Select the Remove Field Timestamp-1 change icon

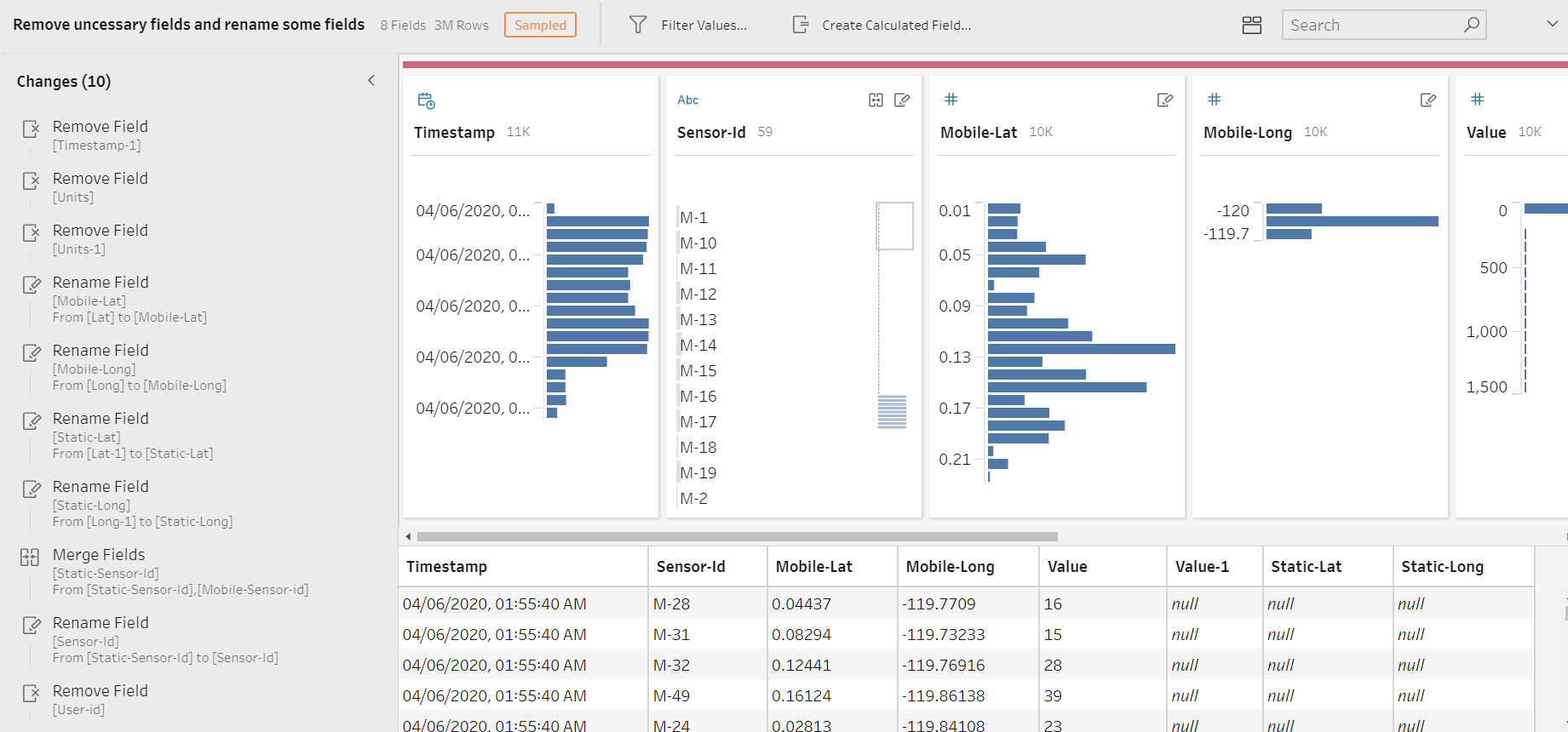31,129
